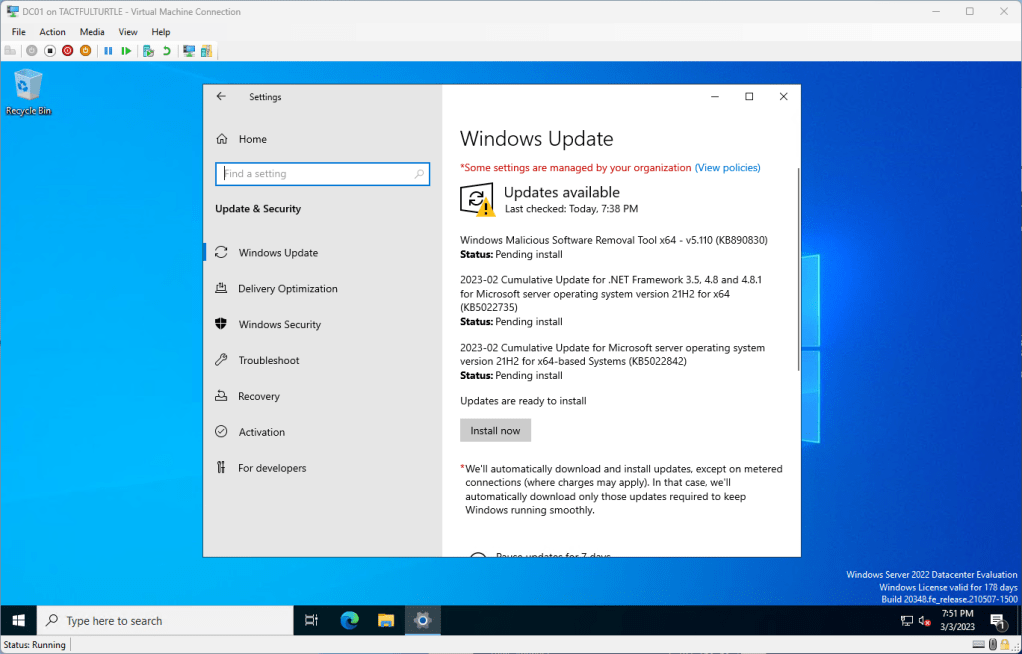Open Microsoft Edge from the taskbar
This screenshot has height=654, width=1022.
click(349, 620)
